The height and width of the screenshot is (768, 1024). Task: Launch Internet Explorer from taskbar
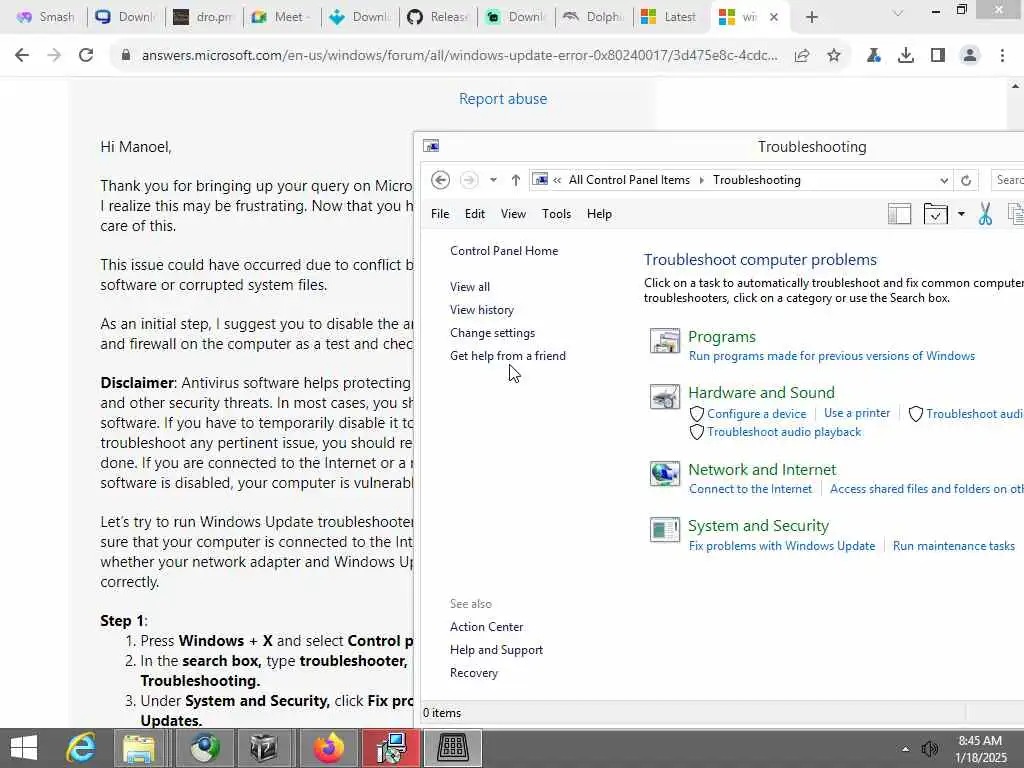click(82, 748)
